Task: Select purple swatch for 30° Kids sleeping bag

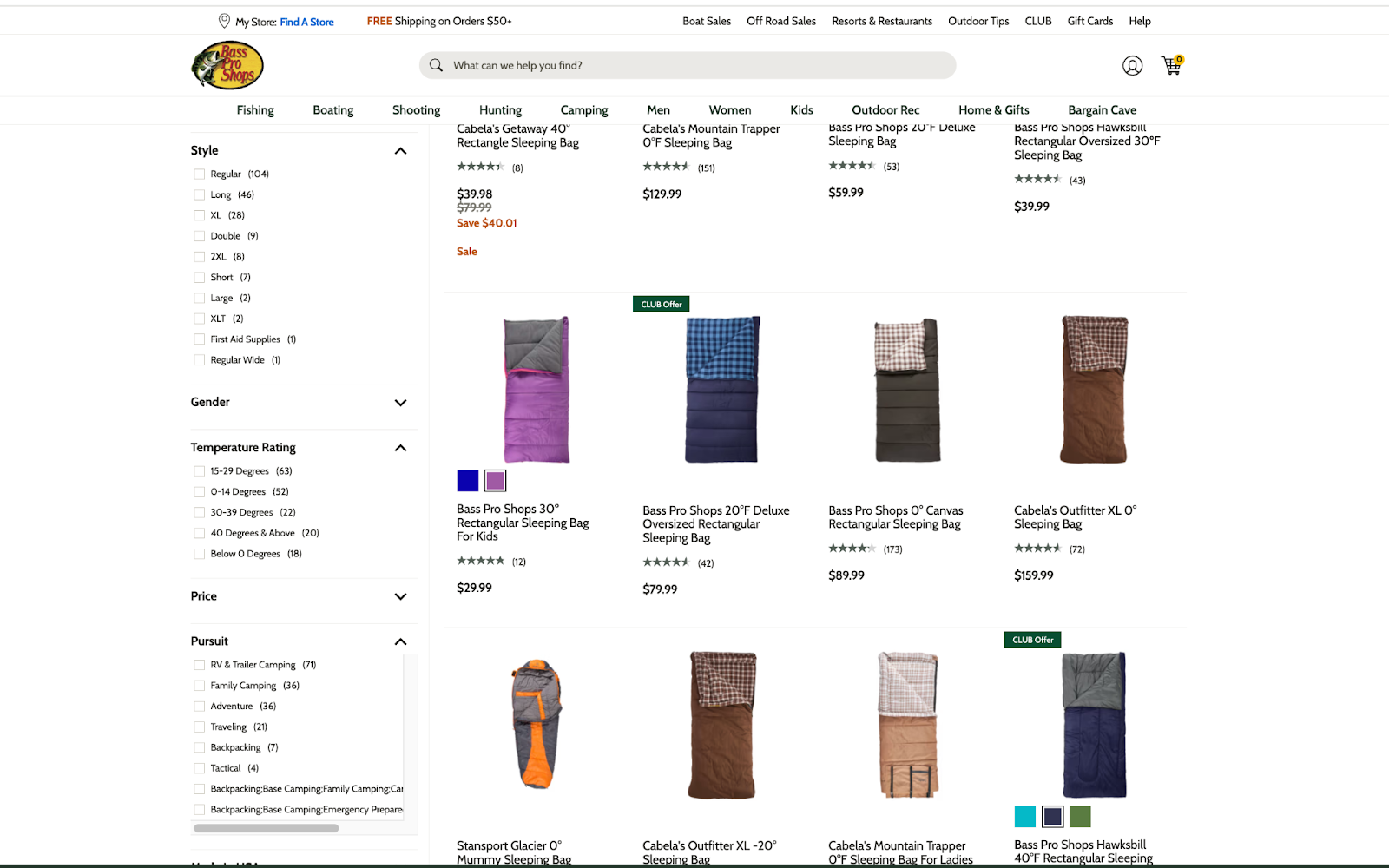Action: (x=496, y=480)
